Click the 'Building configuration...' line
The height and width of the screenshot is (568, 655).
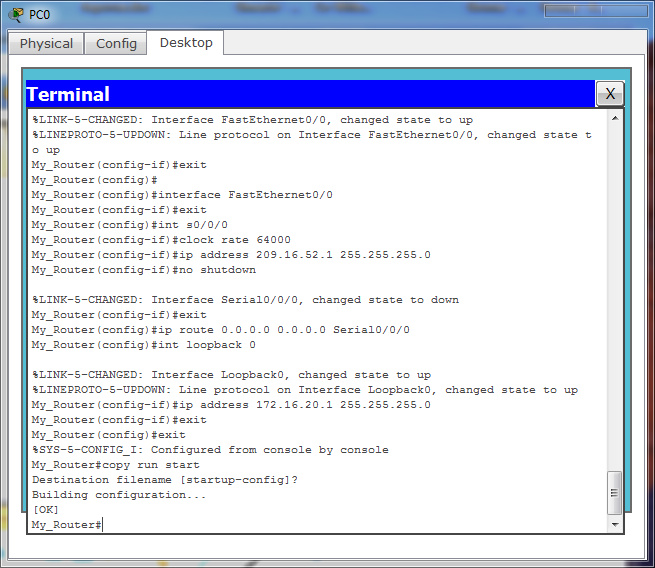(x=119, y=495)
